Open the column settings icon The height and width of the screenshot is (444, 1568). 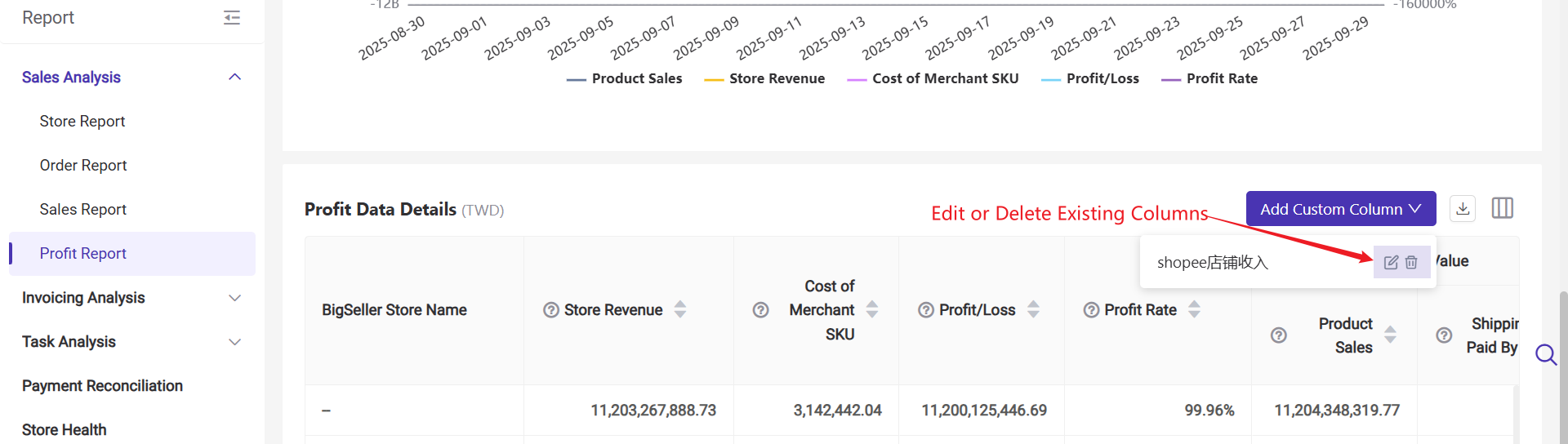(x=1502, y=209)
